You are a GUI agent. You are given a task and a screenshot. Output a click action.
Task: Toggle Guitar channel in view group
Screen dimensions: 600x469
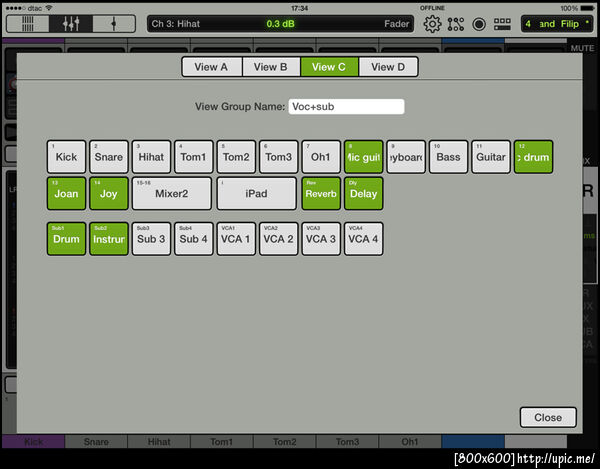(x=491, y=157)
